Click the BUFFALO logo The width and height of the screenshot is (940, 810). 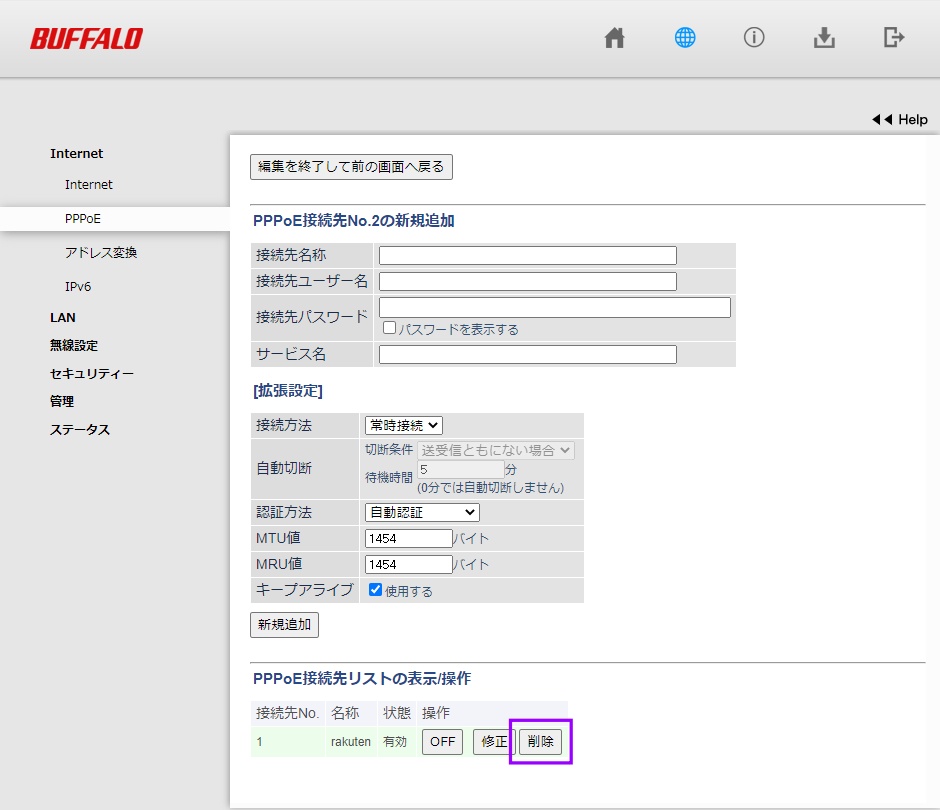(86, 39)
